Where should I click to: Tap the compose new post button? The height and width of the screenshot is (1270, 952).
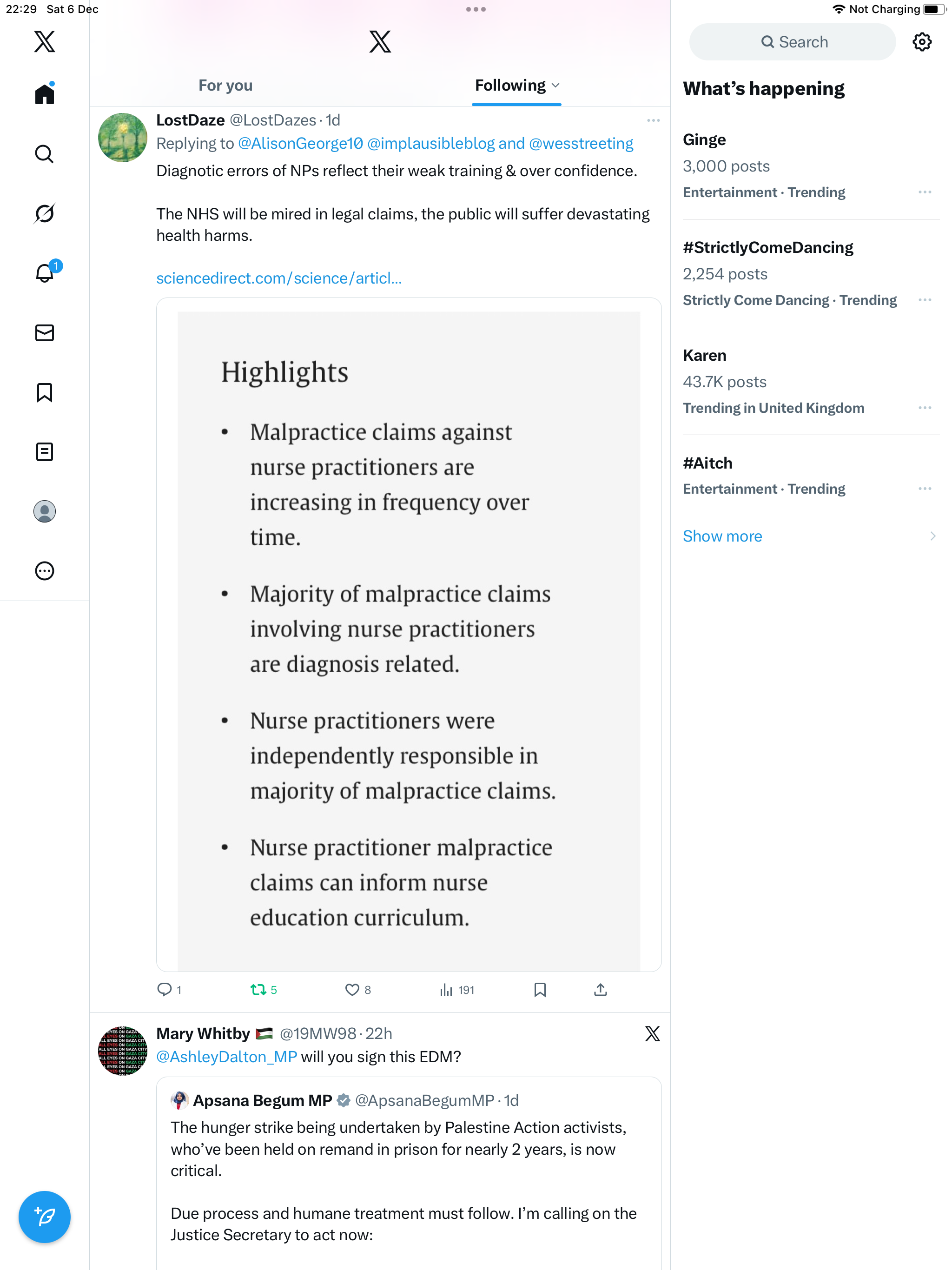click(x=44, y=1216)
